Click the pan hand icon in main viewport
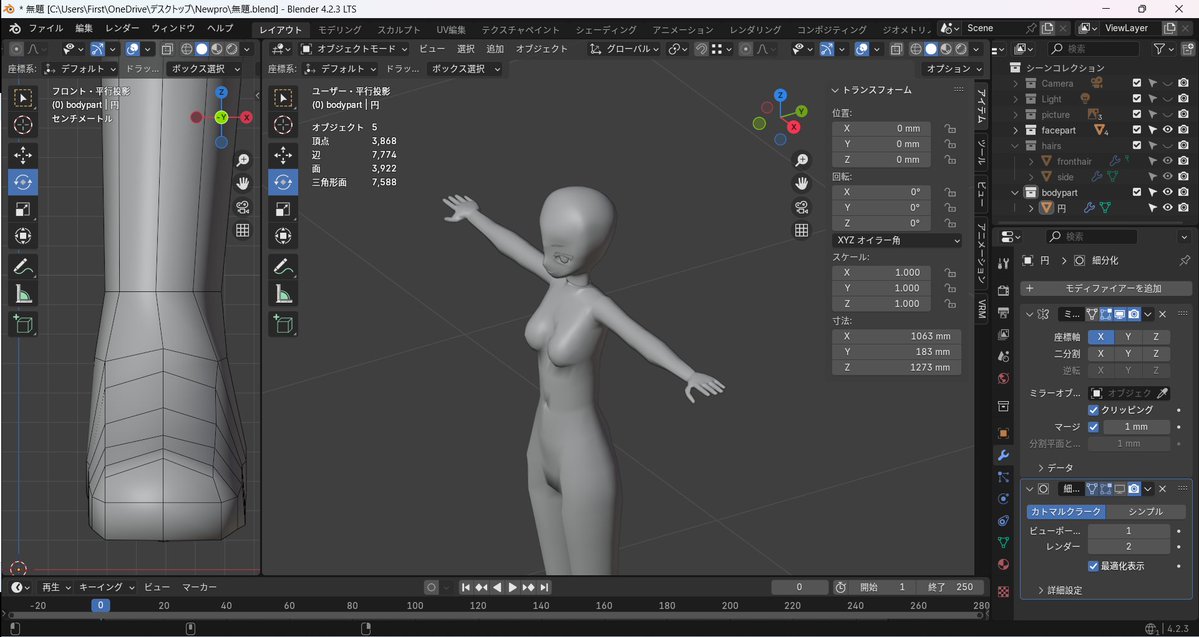The width and height of the screenshot is (1199, 637). pos(801,184)
